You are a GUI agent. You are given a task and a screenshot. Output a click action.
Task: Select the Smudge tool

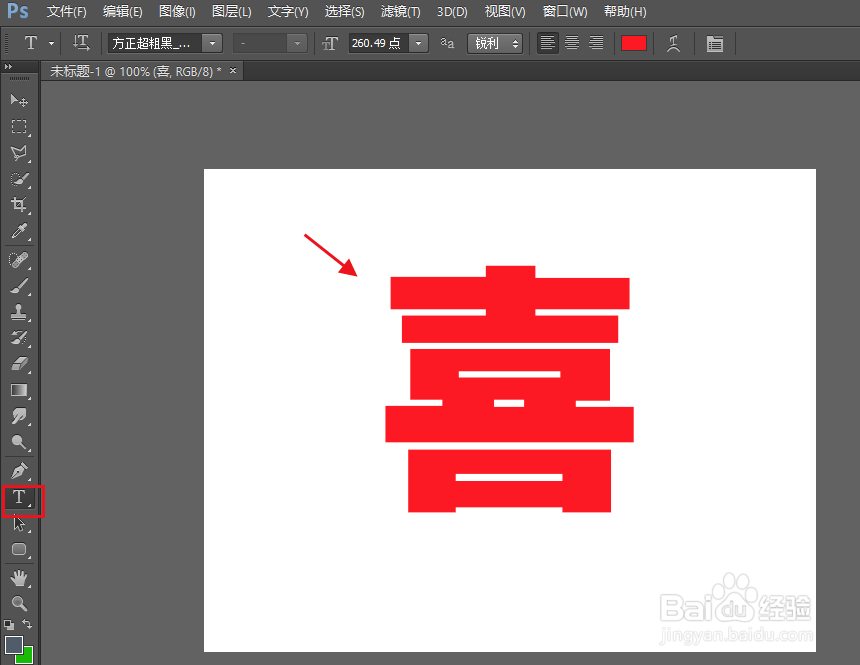tap(19, 416)
